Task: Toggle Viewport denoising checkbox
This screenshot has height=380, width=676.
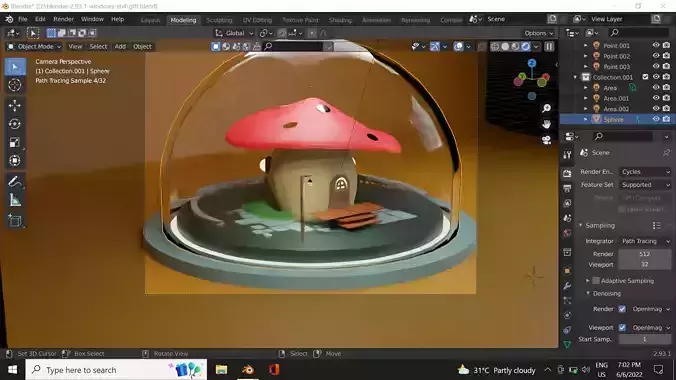Action: click(622, 328)
